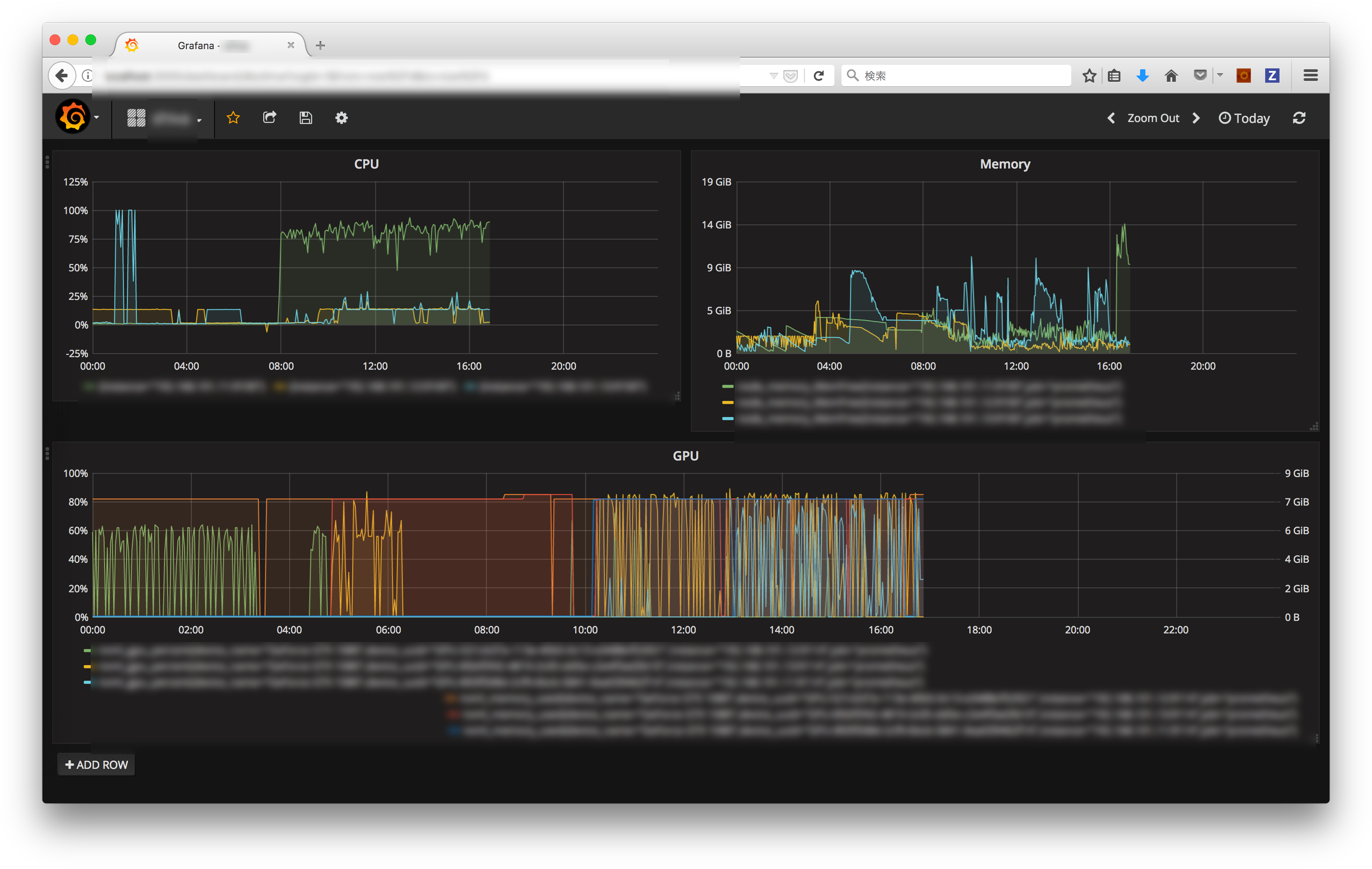The height and width of the screenshot is (869, 1372).
Task: Open the GPU panel title menu
Action: pos(686,456)
